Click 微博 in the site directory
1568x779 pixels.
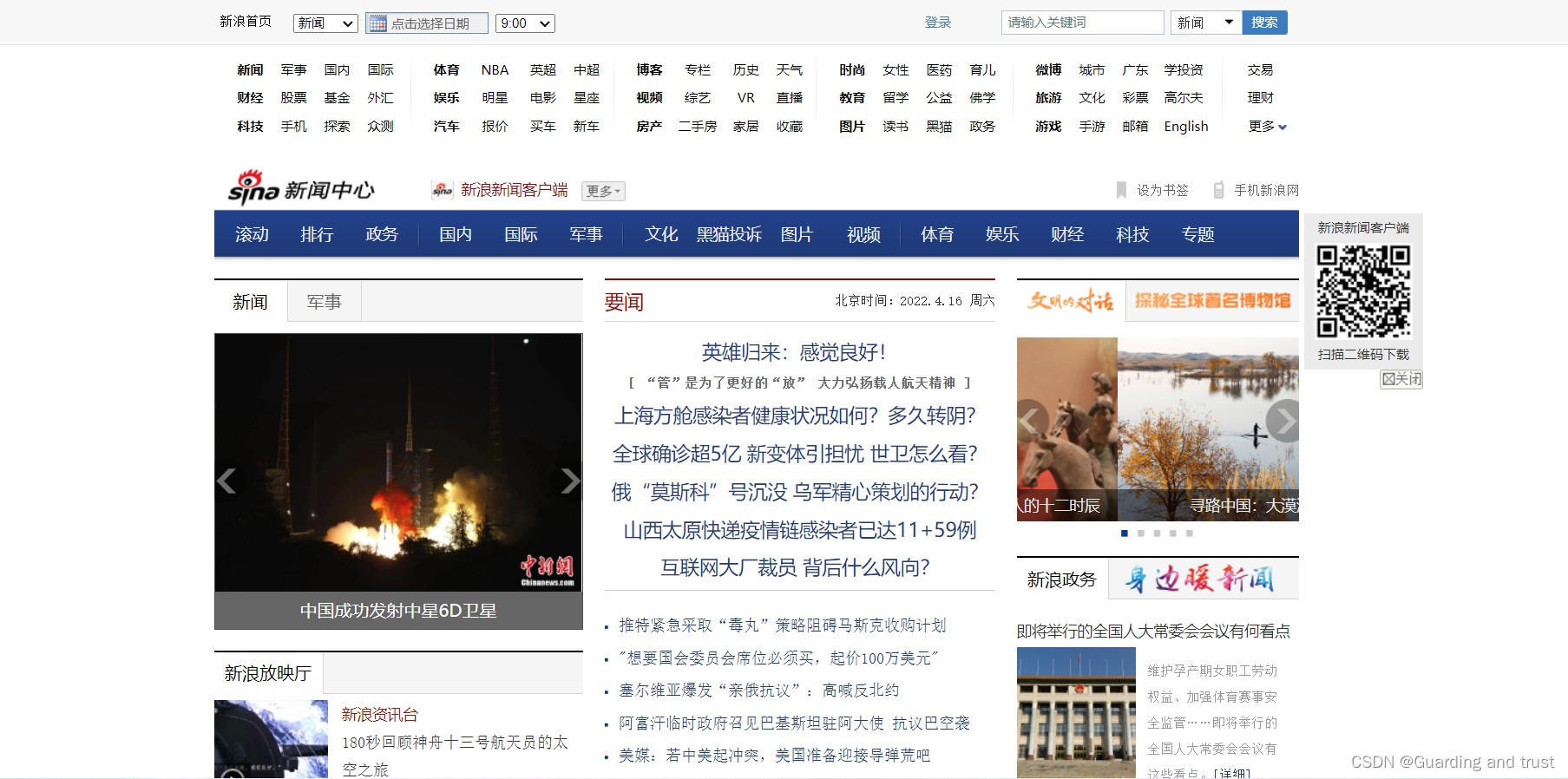click(x=1048, y=69)
